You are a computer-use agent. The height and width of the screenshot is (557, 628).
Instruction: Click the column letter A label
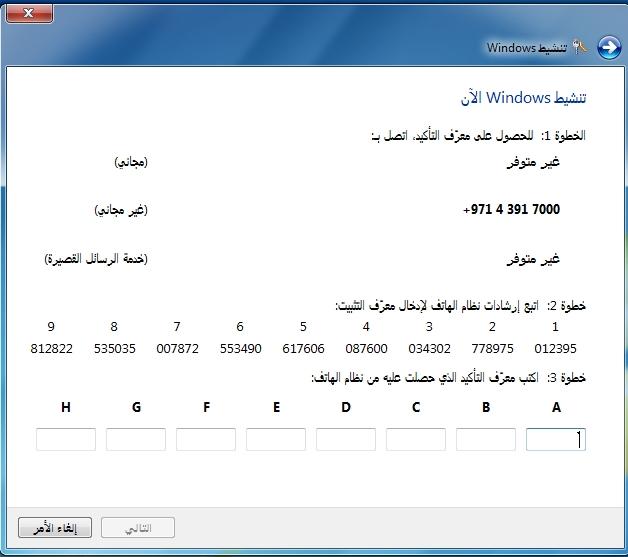coord(556,407)
